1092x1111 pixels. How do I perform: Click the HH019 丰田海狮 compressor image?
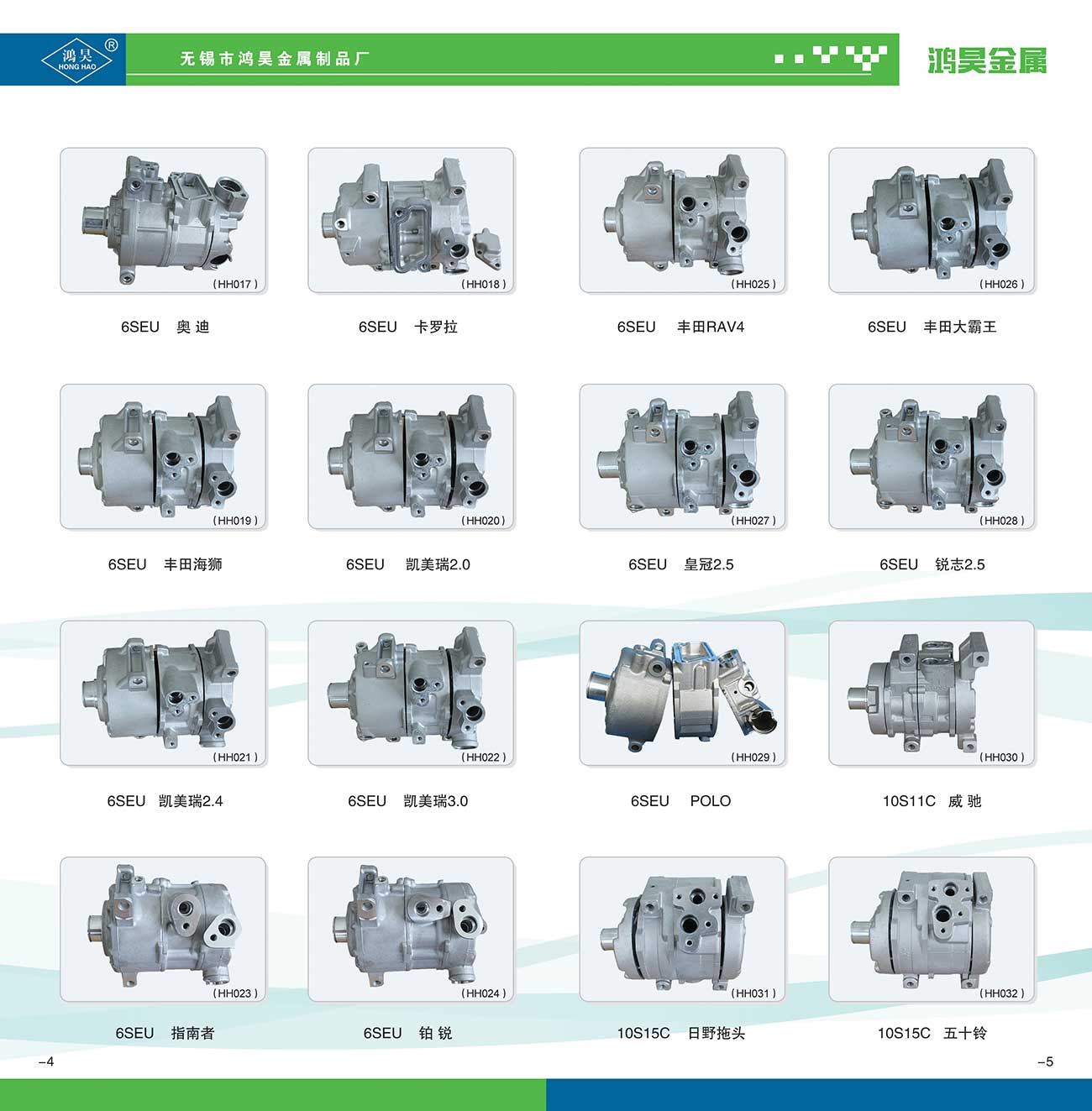(x=163, y=457)
